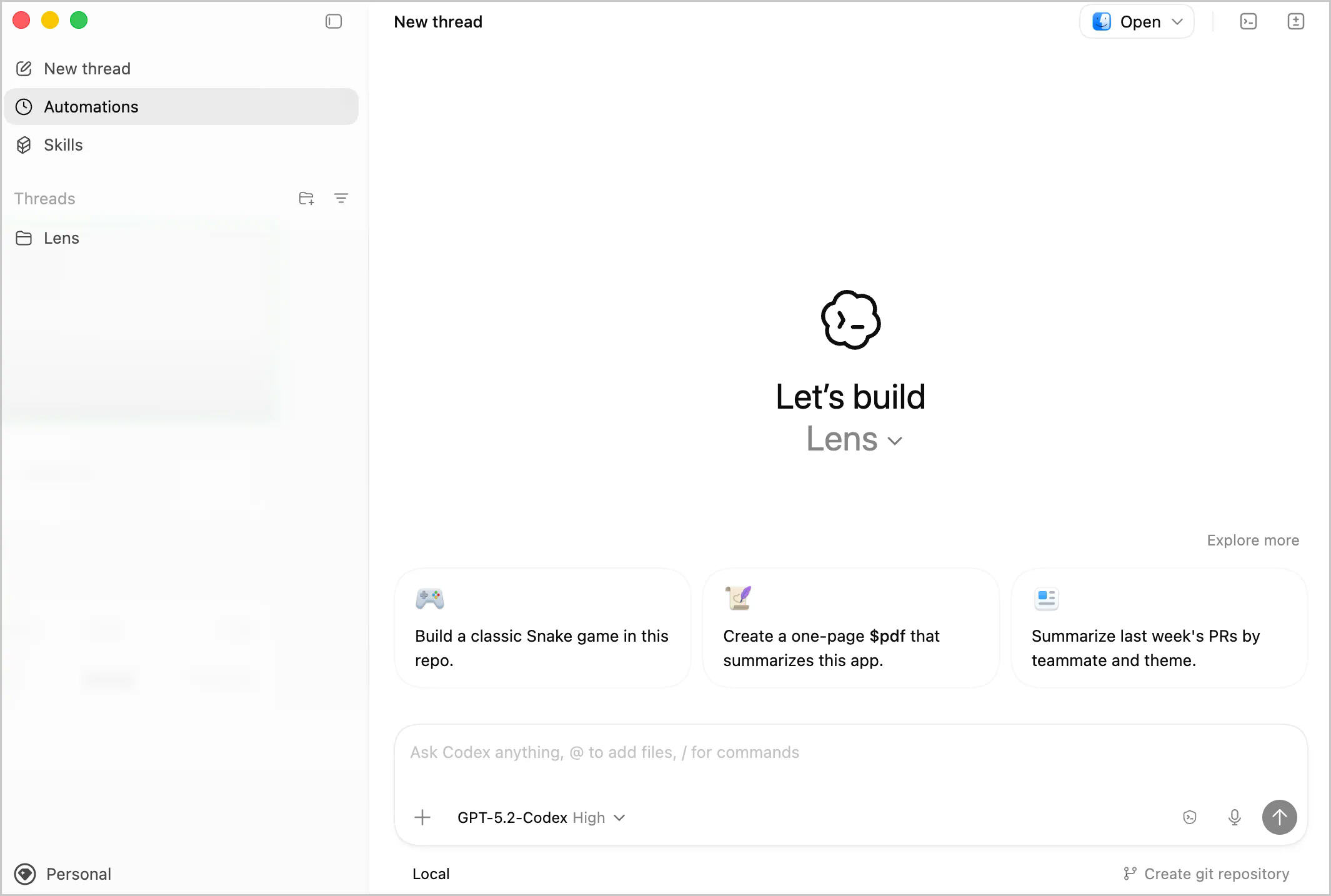Click the plus attach icon
The image size is (1331, 896).
(422, 817)
